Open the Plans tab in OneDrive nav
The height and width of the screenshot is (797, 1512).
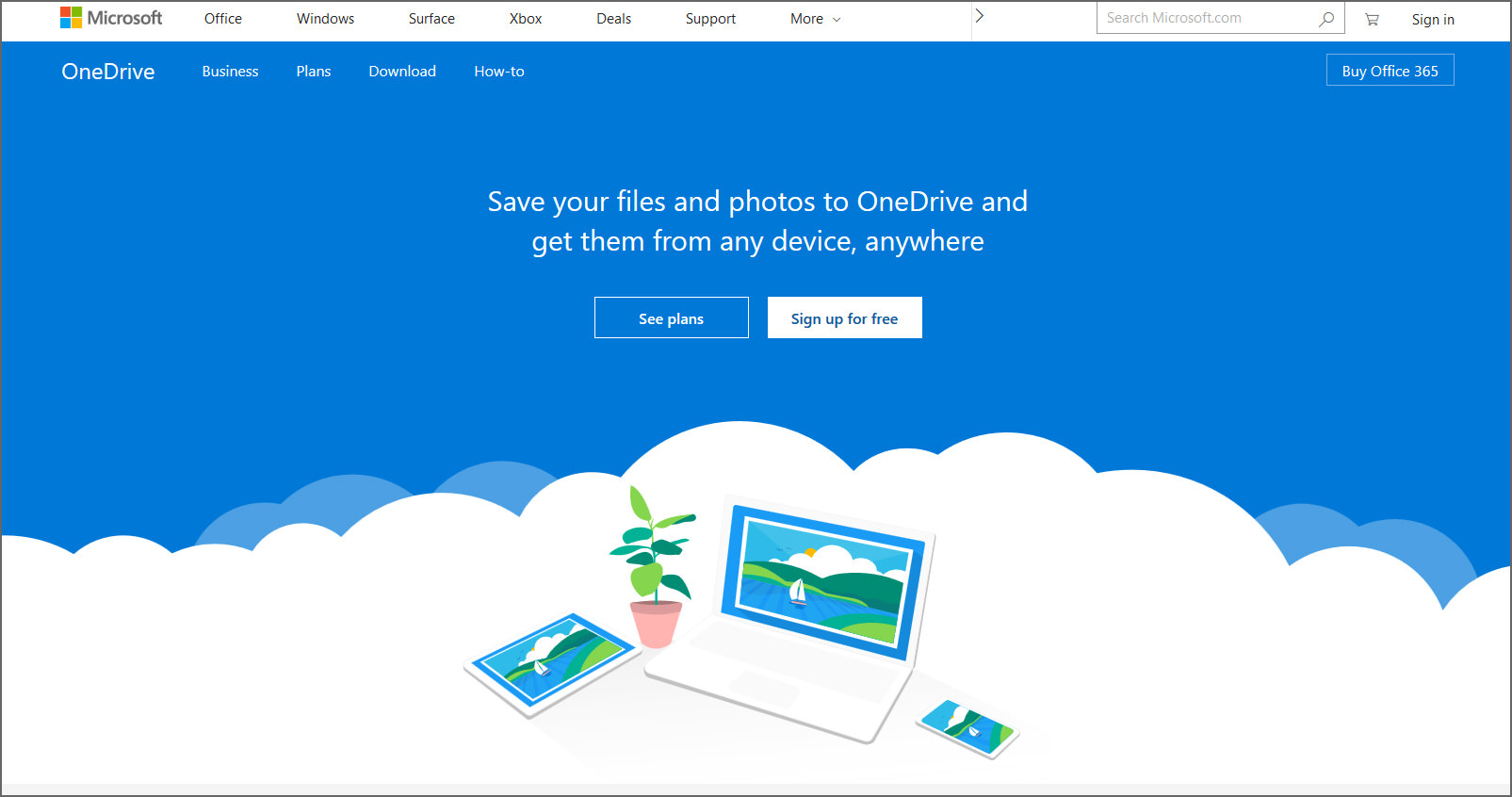pyautogui.click(x=314, y=72)
